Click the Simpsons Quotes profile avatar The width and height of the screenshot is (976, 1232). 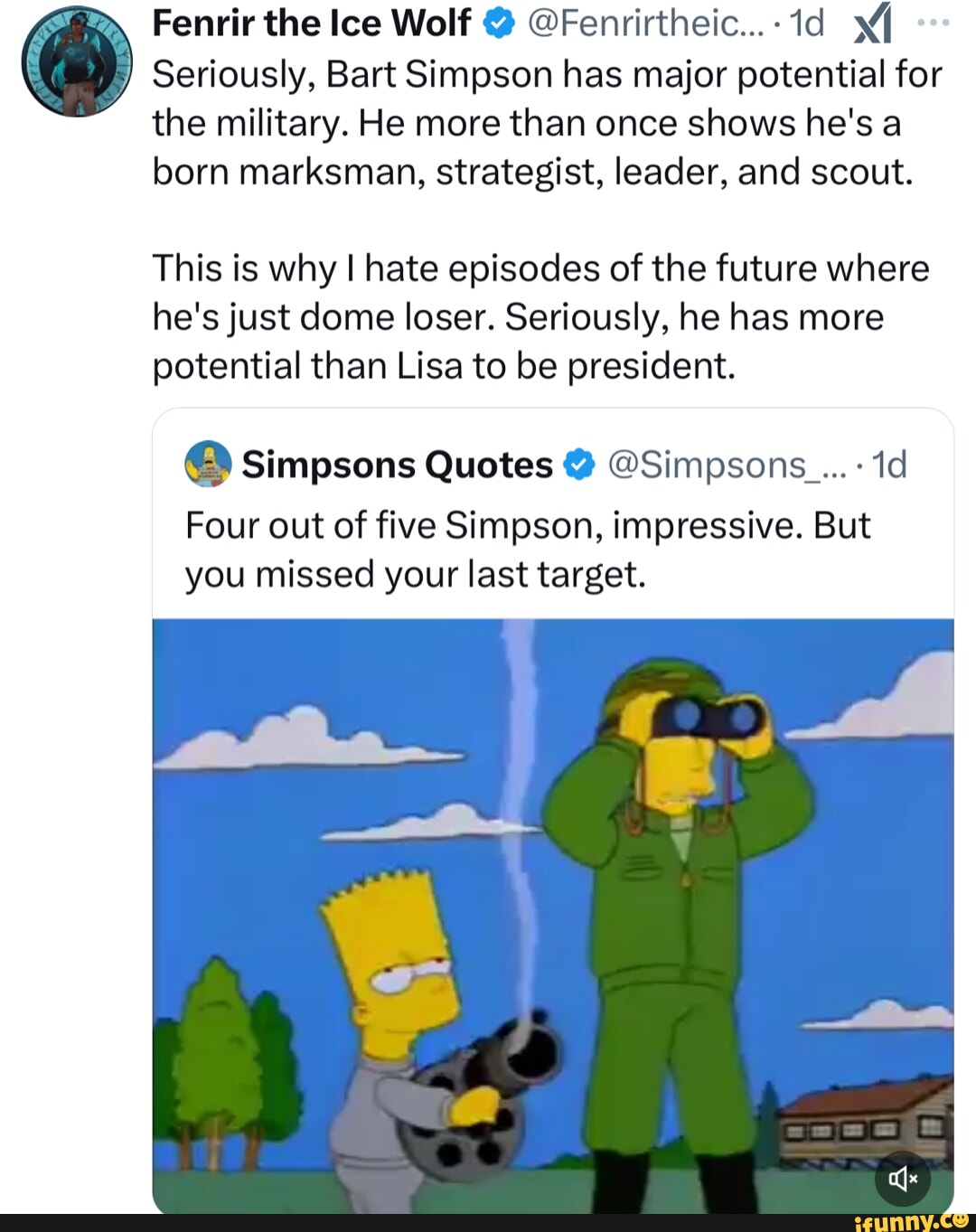coord(208,465)
